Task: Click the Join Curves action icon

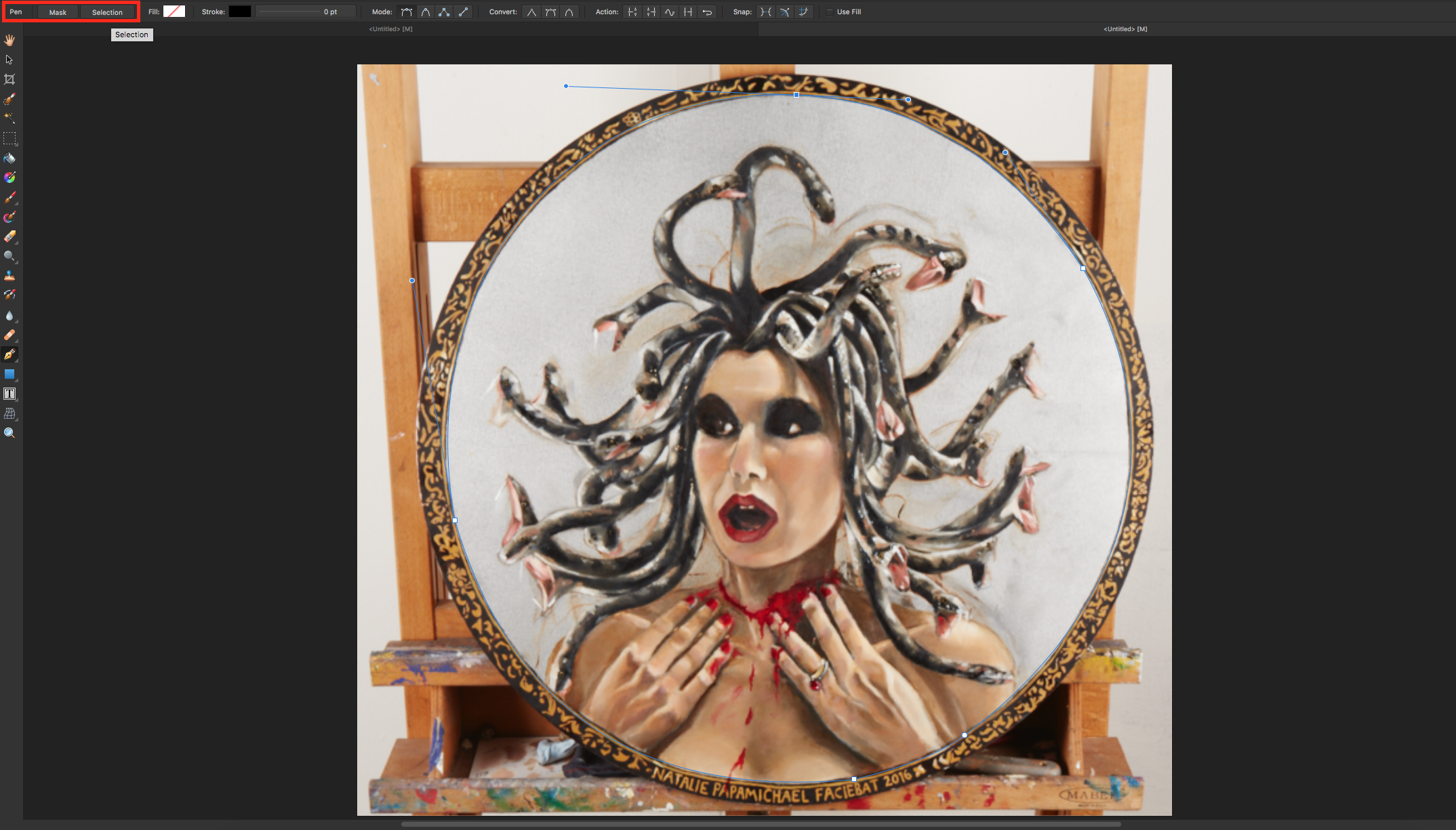Action: (x=688, y=12)
